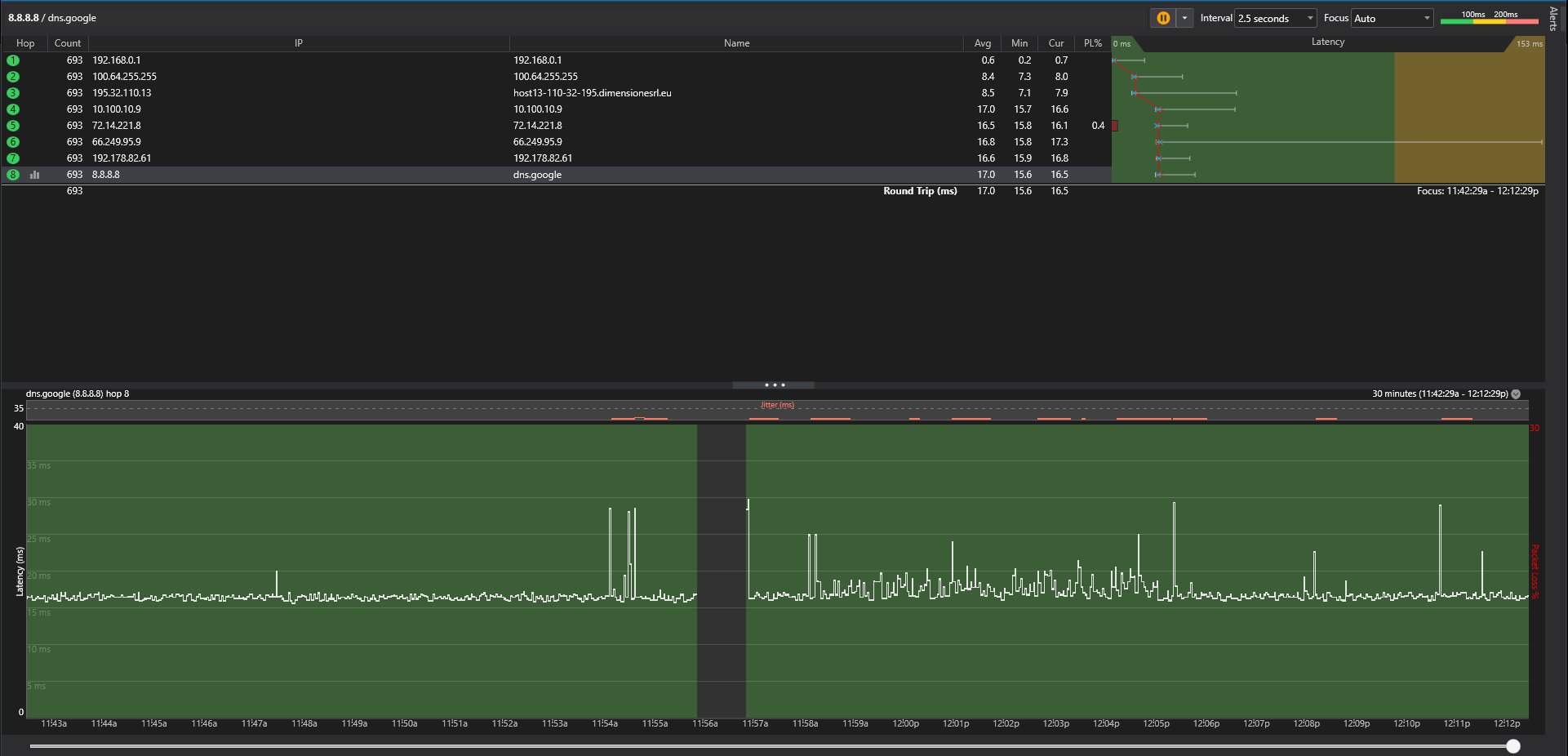Pause the trace with the orange pause button

pyautogui.click(x=1163, y=18)
